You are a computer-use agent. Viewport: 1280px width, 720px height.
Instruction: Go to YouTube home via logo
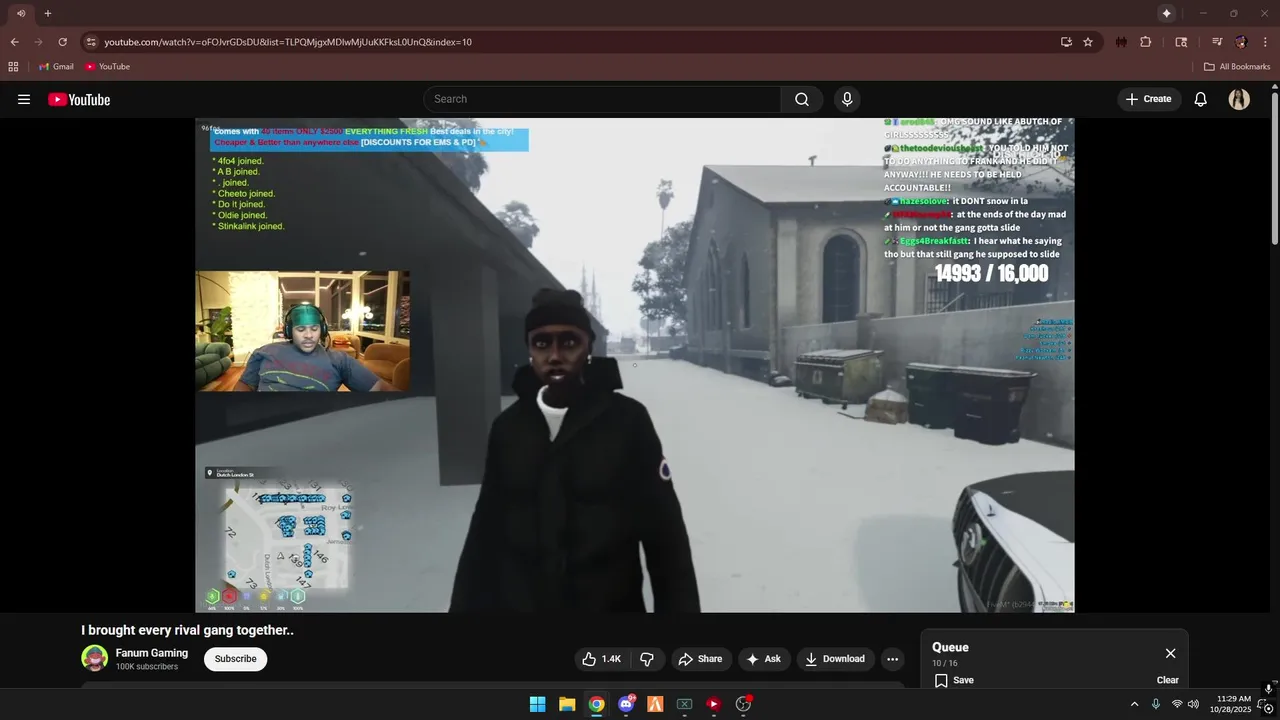coord(79,99)
